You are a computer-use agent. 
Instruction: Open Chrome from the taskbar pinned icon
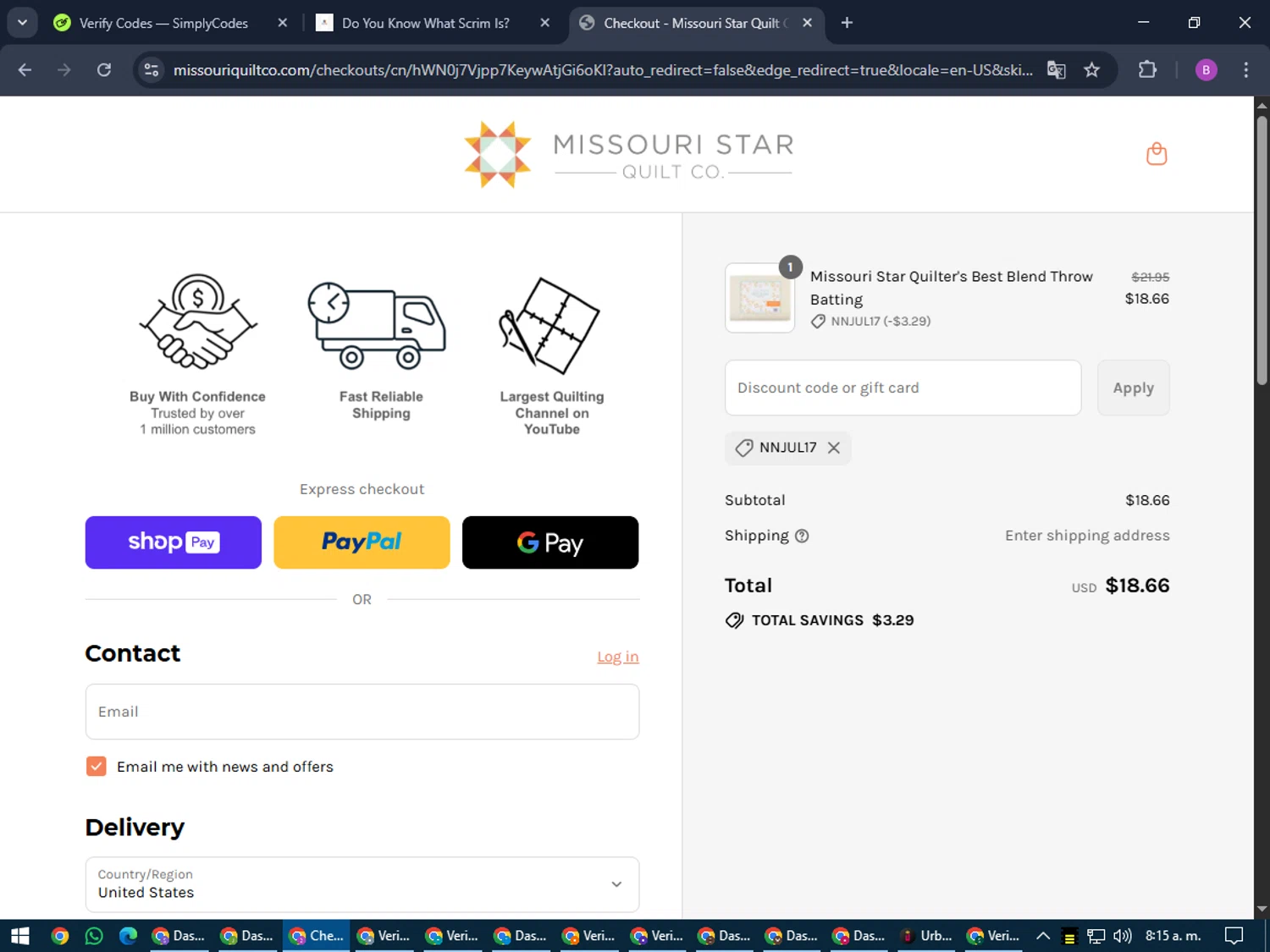click(60, 936)
